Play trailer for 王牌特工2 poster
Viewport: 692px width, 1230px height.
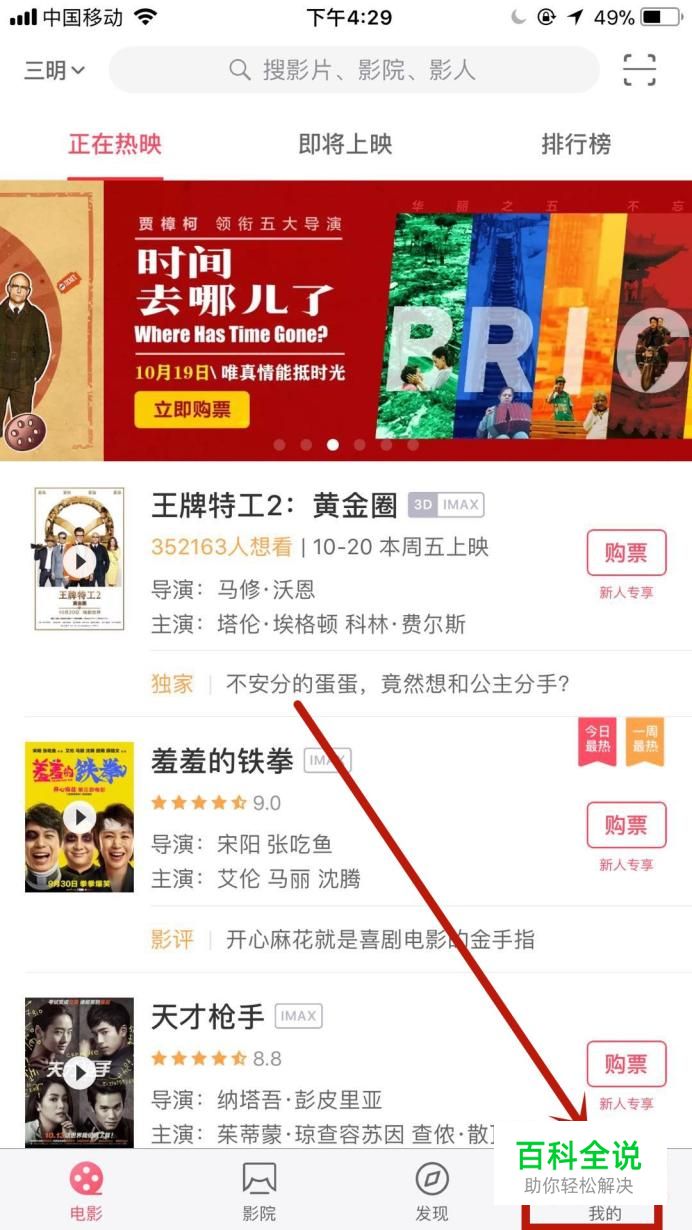[80, 560]
